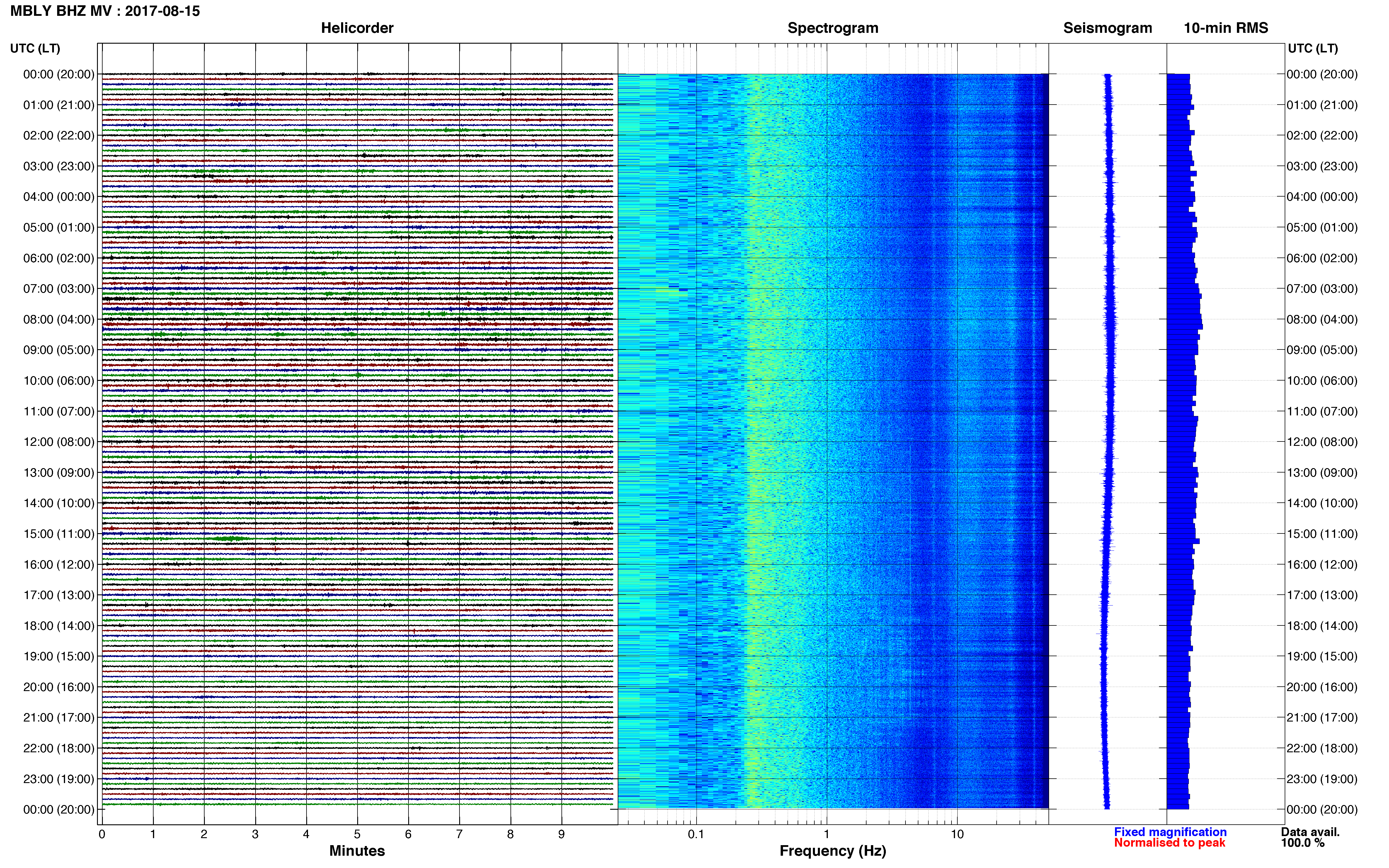Click the right UTC (LT) axis label
The width and height of the screenshot is (1389, 868).
1313,48
